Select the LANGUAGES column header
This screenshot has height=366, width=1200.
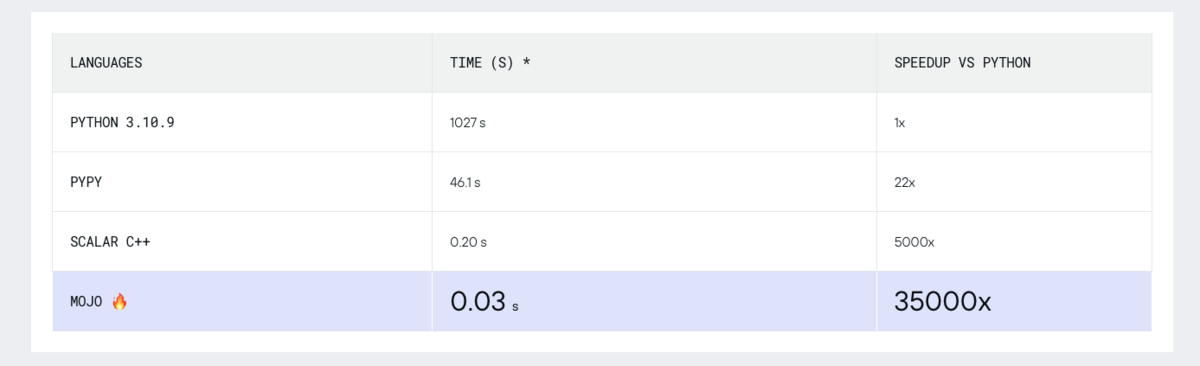(x=106, y=63)
